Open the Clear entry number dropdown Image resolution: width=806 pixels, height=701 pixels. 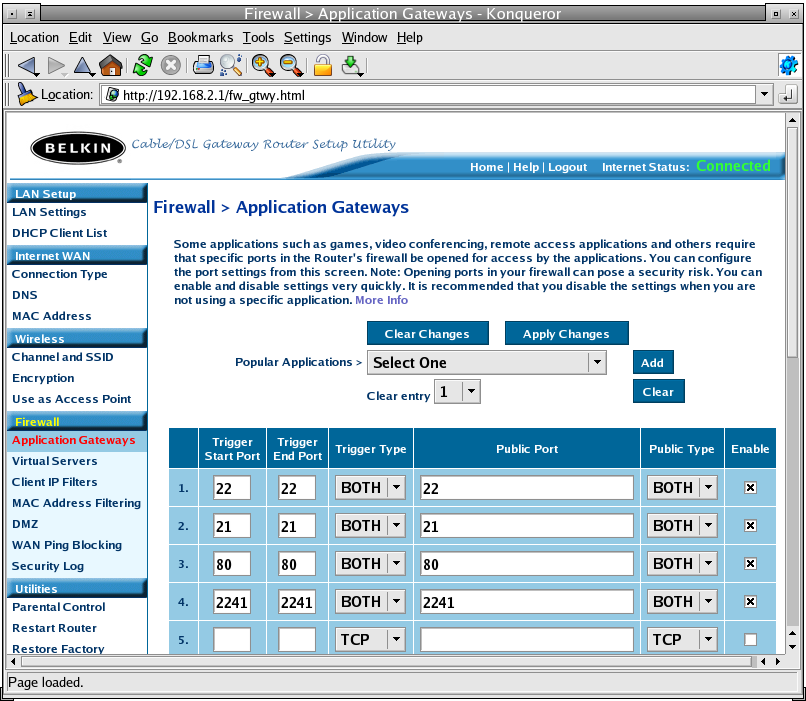click(457, 392)
